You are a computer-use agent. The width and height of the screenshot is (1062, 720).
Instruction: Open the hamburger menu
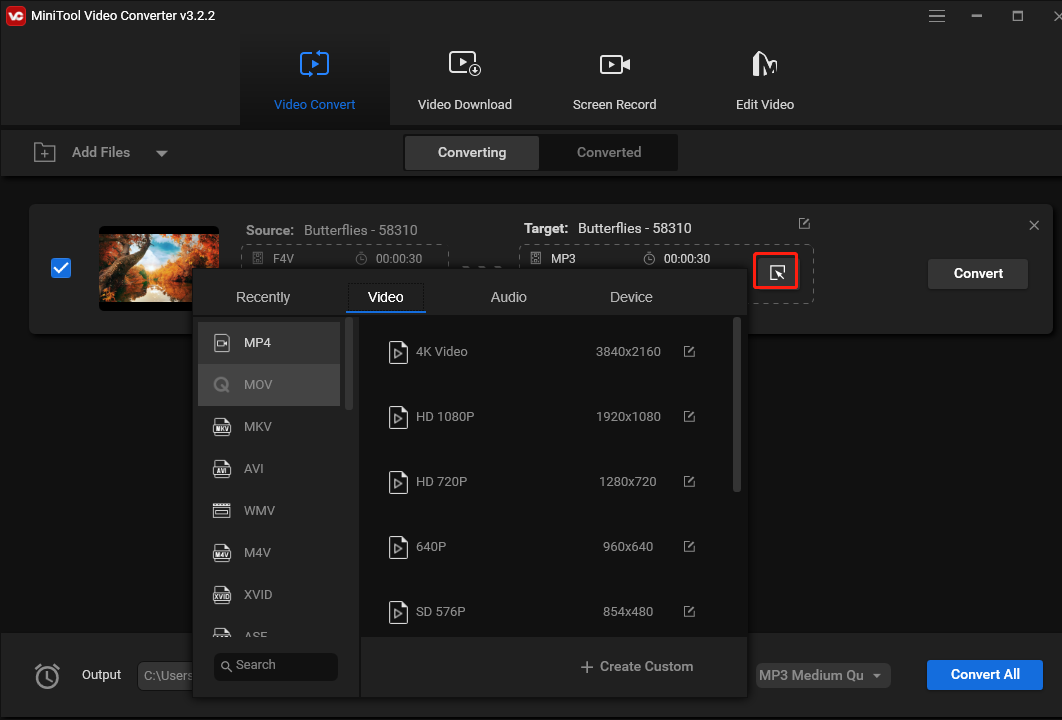tap(937, 16)
